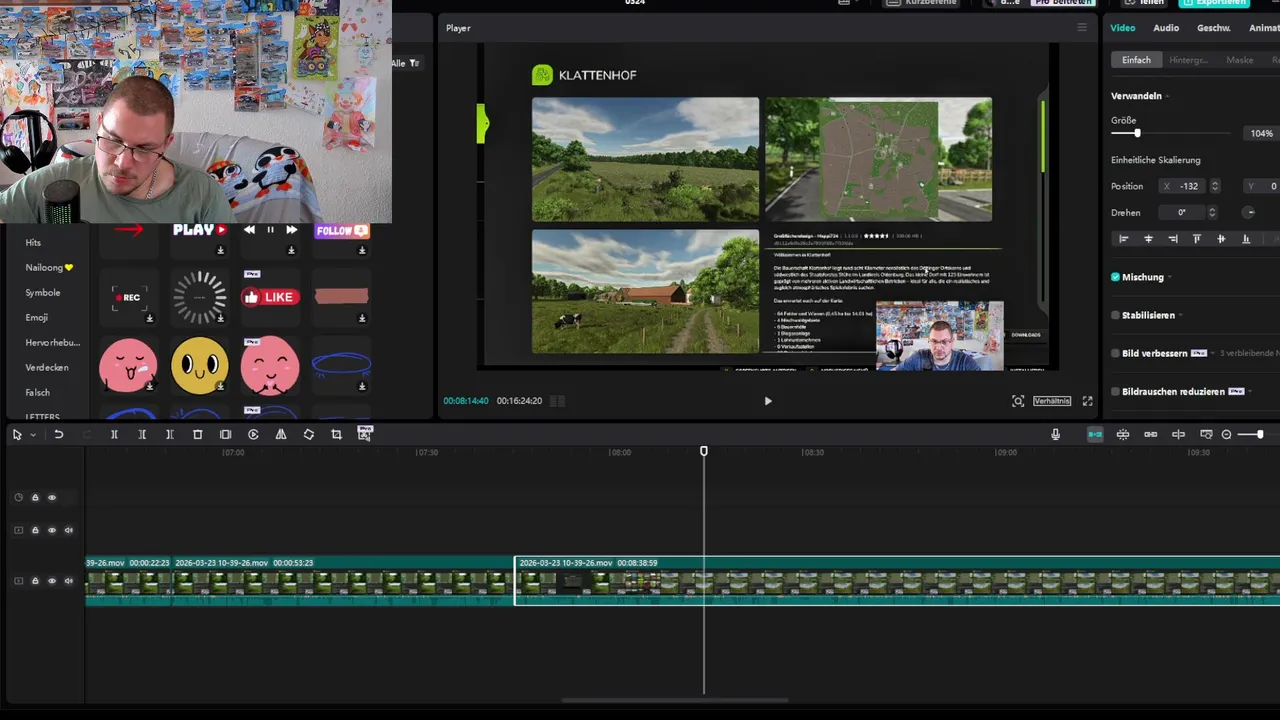Viewport: 1280px width, 720px height.
Task: Click the freeze-frame icon in timeline toolbar
Action: (225, 434)
